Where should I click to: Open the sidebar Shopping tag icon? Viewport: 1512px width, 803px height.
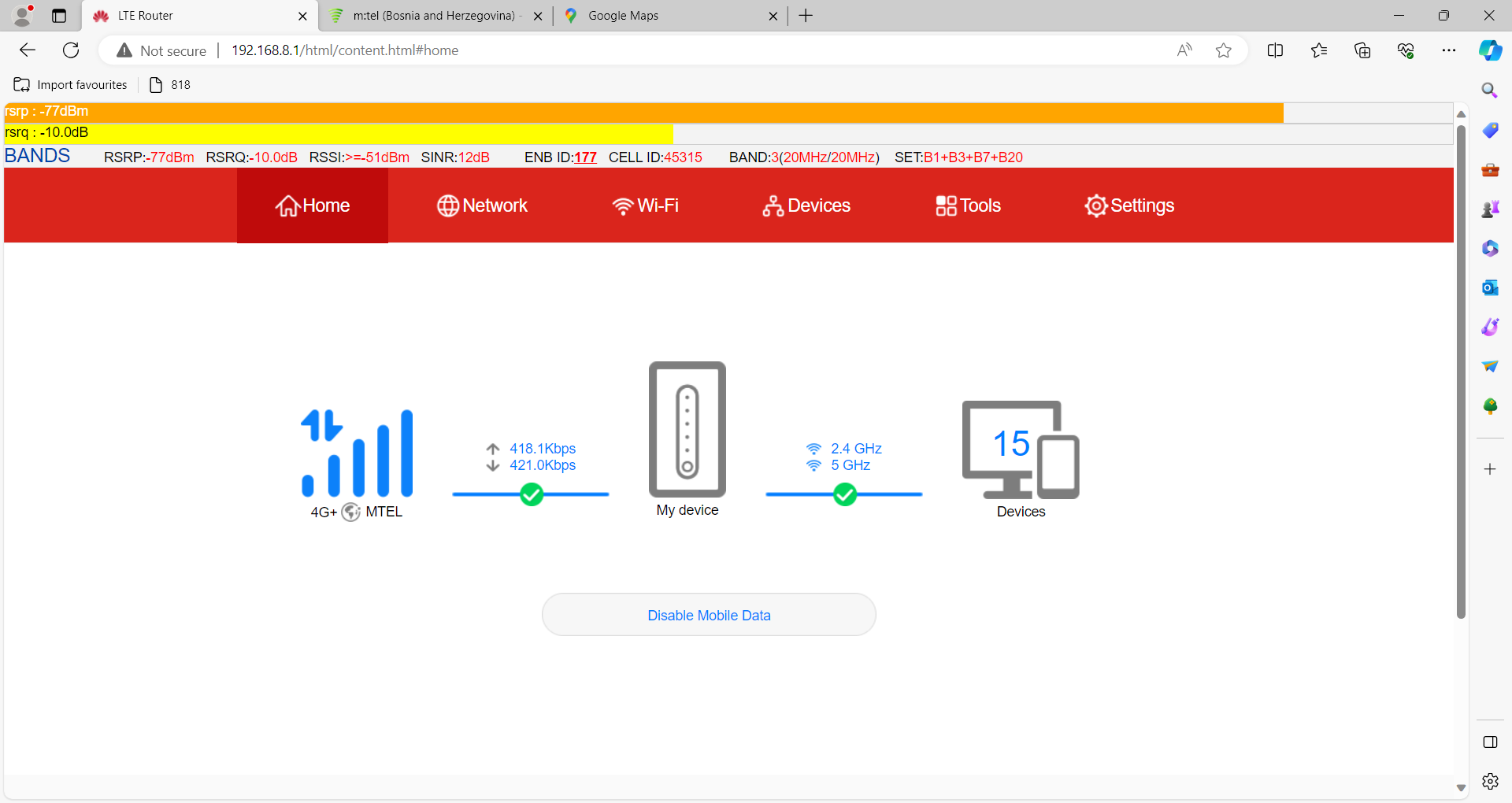coord(1490,130)
